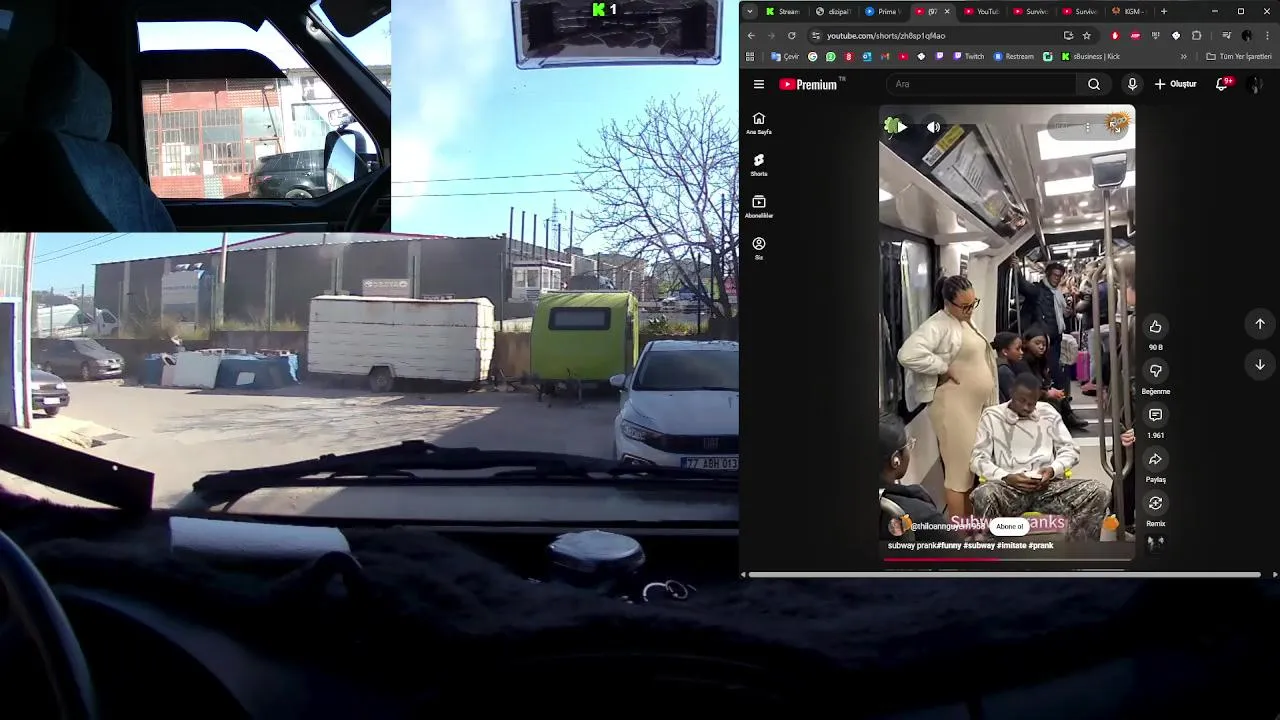Screen dimensions: 1280x720
Task: Open site info icon in address bar
Action: (816, 36)
